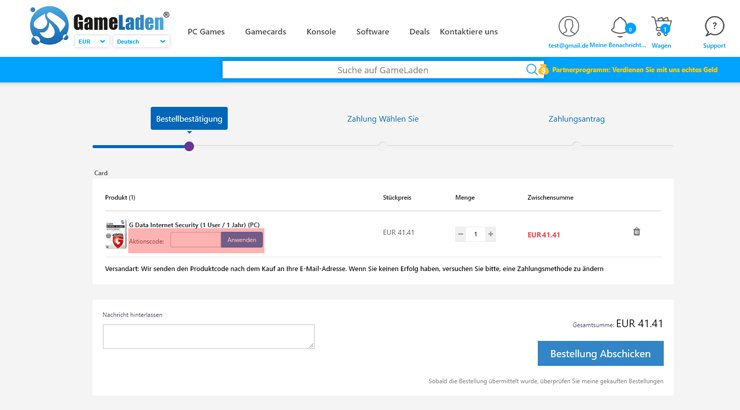Viewport: 740px width, 410px height.
Task: Click the red Zwischensumme EUR41.41 value
Action: [544, 235]
